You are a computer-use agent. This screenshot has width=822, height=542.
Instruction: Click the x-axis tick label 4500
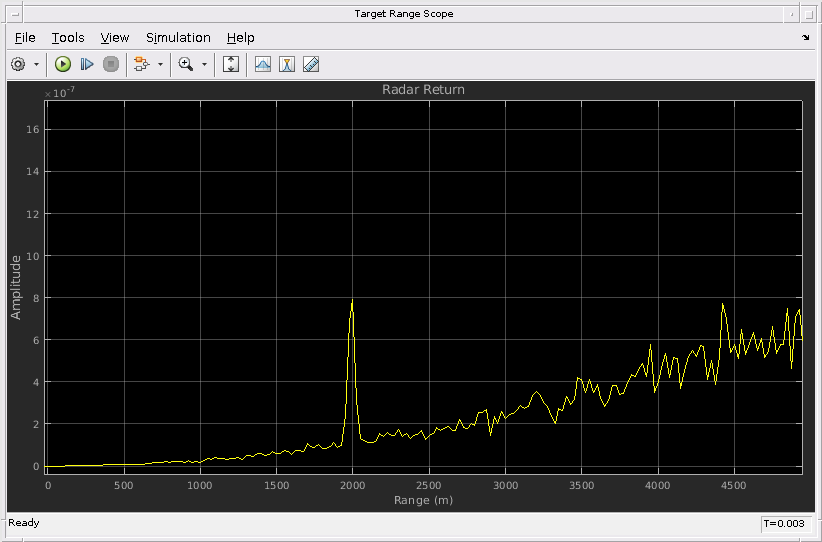[733, 485]
